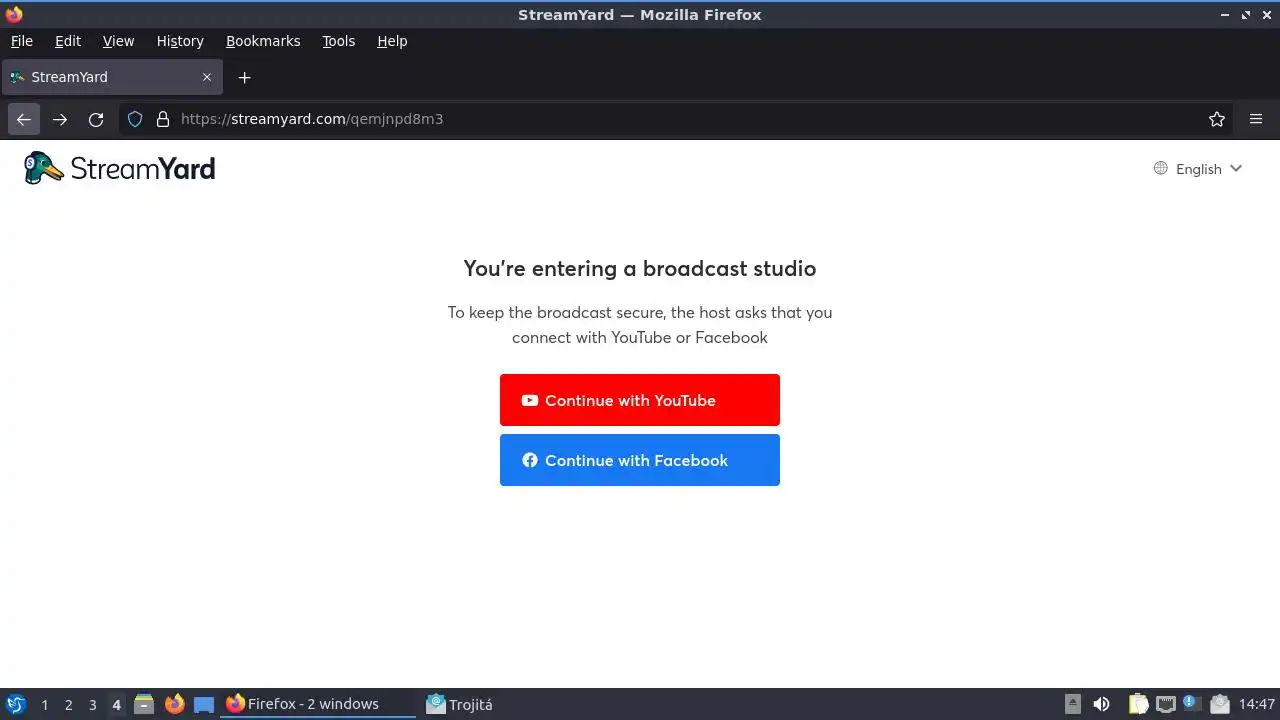
Task: Open the Edit menu
Action: click(x=68, y=41)
